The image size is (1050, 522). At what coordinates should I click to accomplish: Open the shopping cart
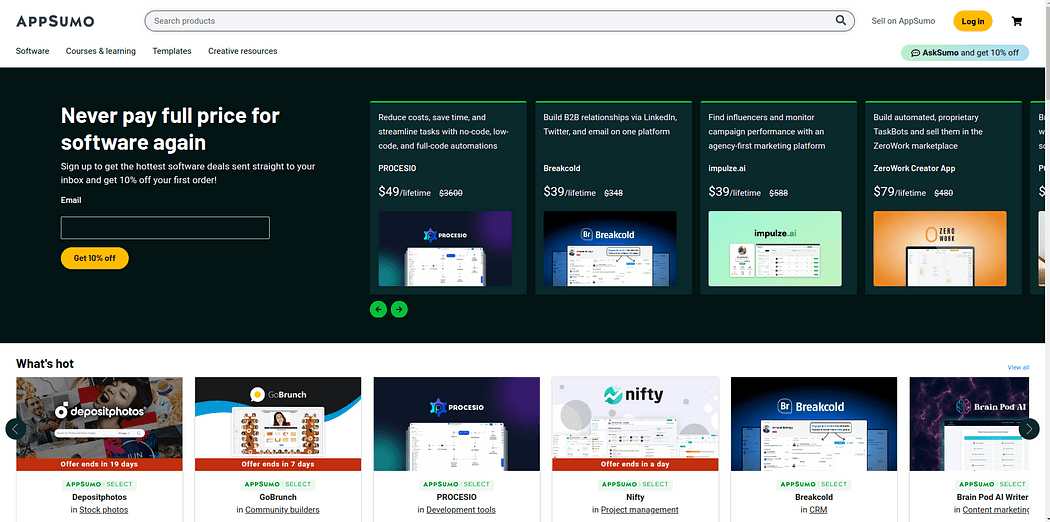[x=1017, y=21]
